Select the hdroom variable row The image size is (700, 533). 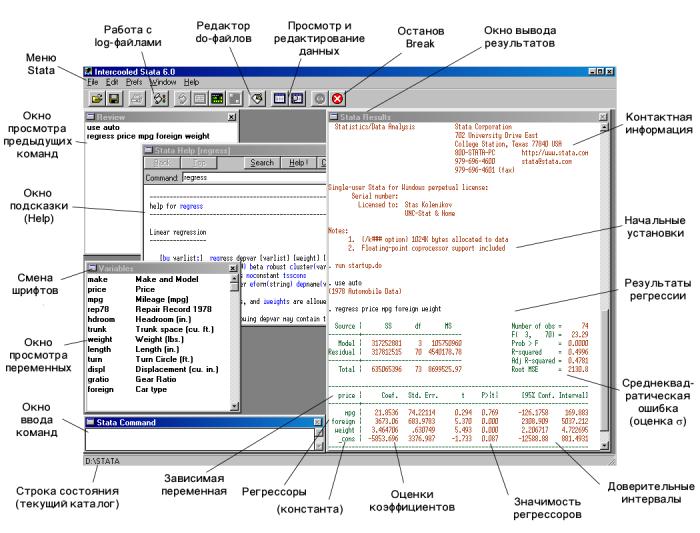coord(158,320)
